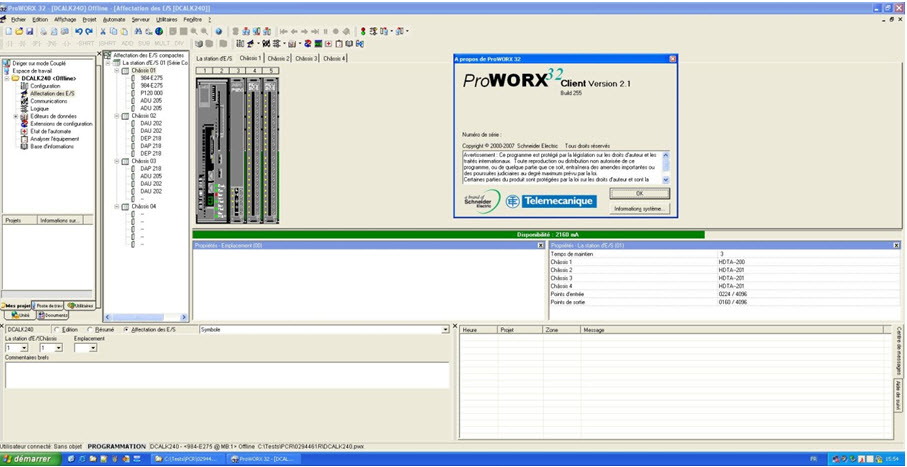Open the La station d'E/S number dropdown
The image size is (907, 467).
24,348
